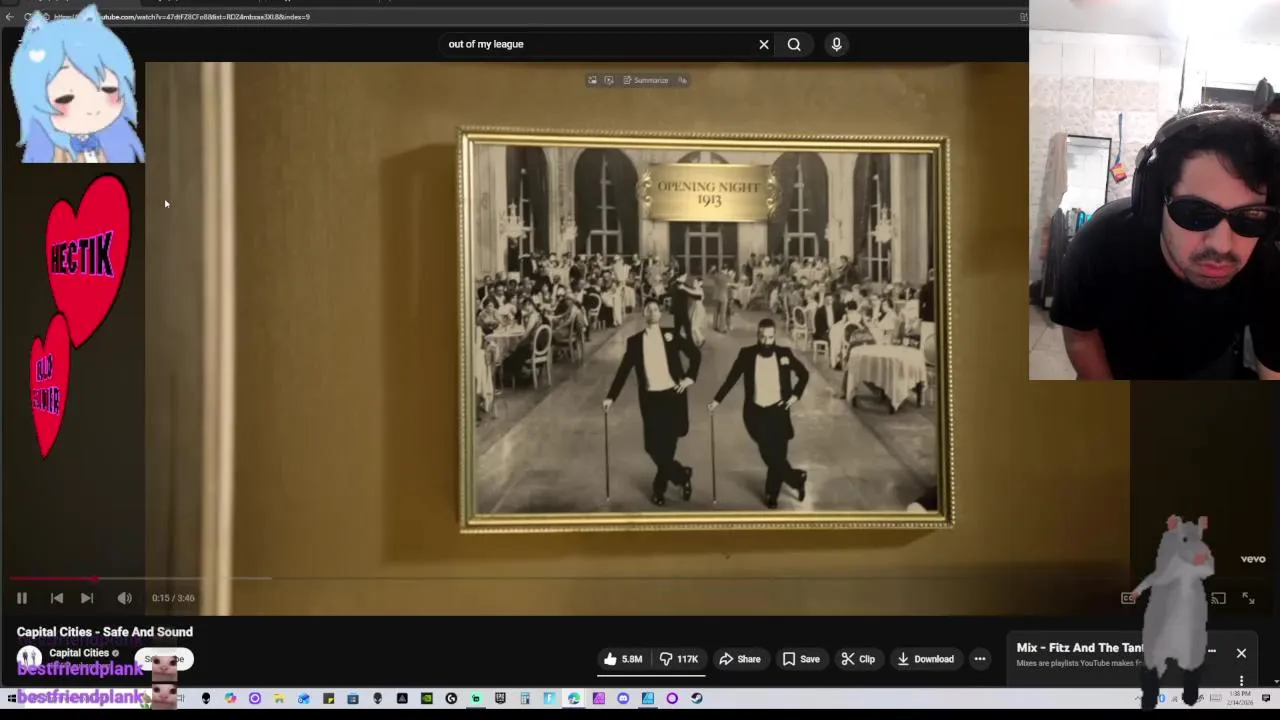Save the video to a playlist
This screenshot has width=1280, height=720.
(x=801, y=659)
